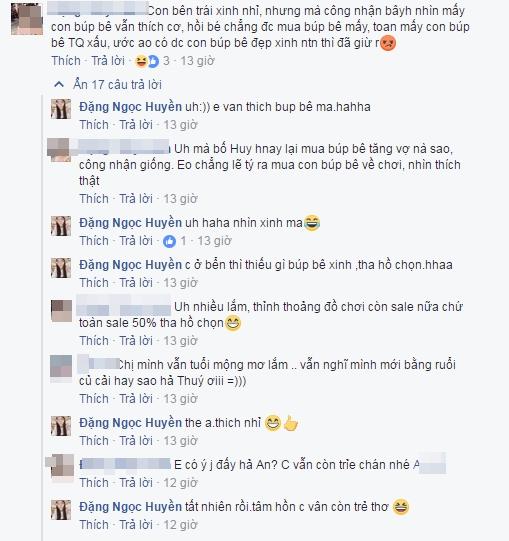Open reaction icons on the top comment
The width and height of the screenshot is (509, 541).
(x=147, y=61)
